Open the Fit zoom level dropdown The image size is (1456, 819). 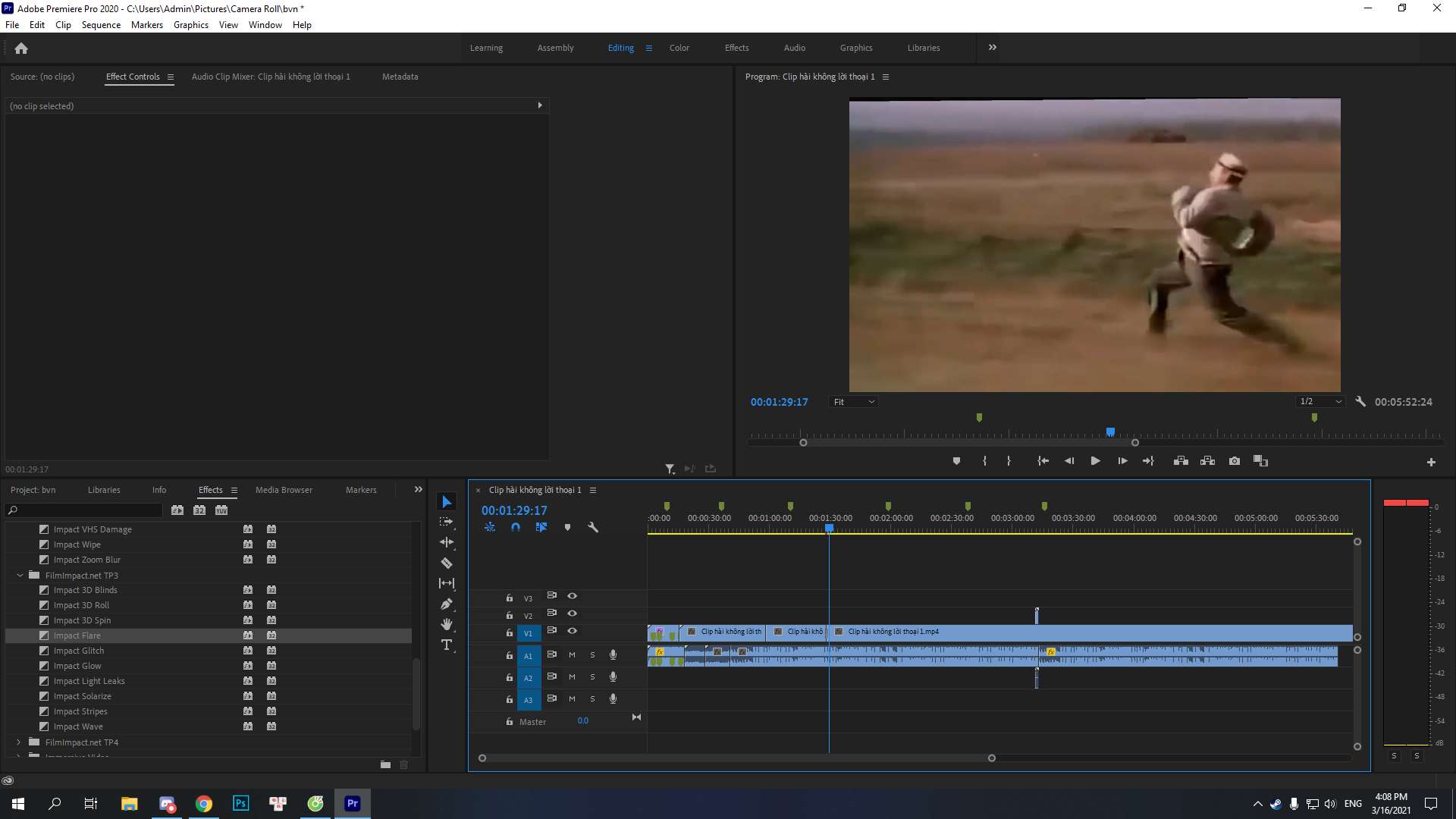coord(854,402)
